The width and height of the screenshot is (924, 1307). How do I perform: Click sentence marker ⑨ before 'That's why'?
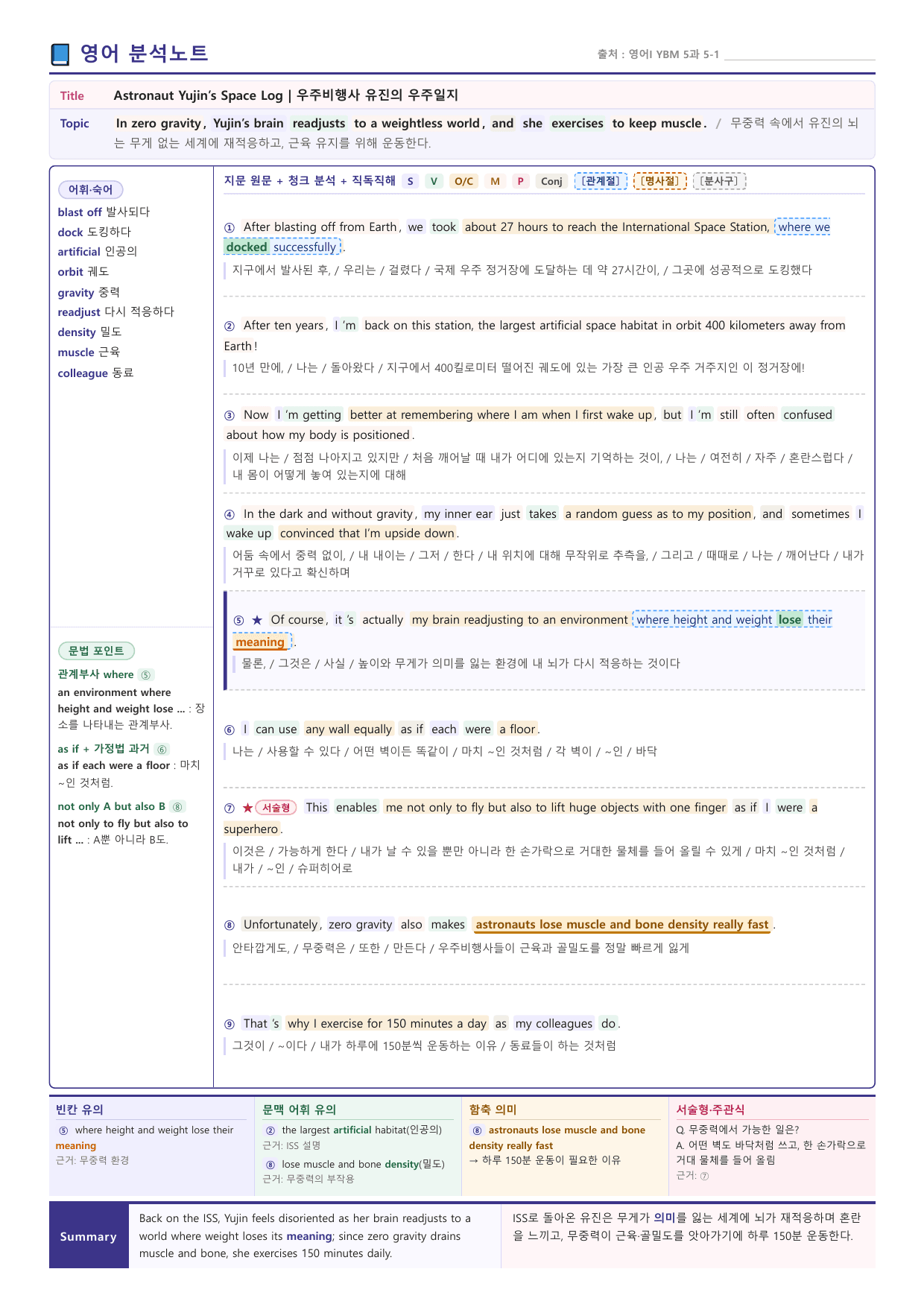230,1024
